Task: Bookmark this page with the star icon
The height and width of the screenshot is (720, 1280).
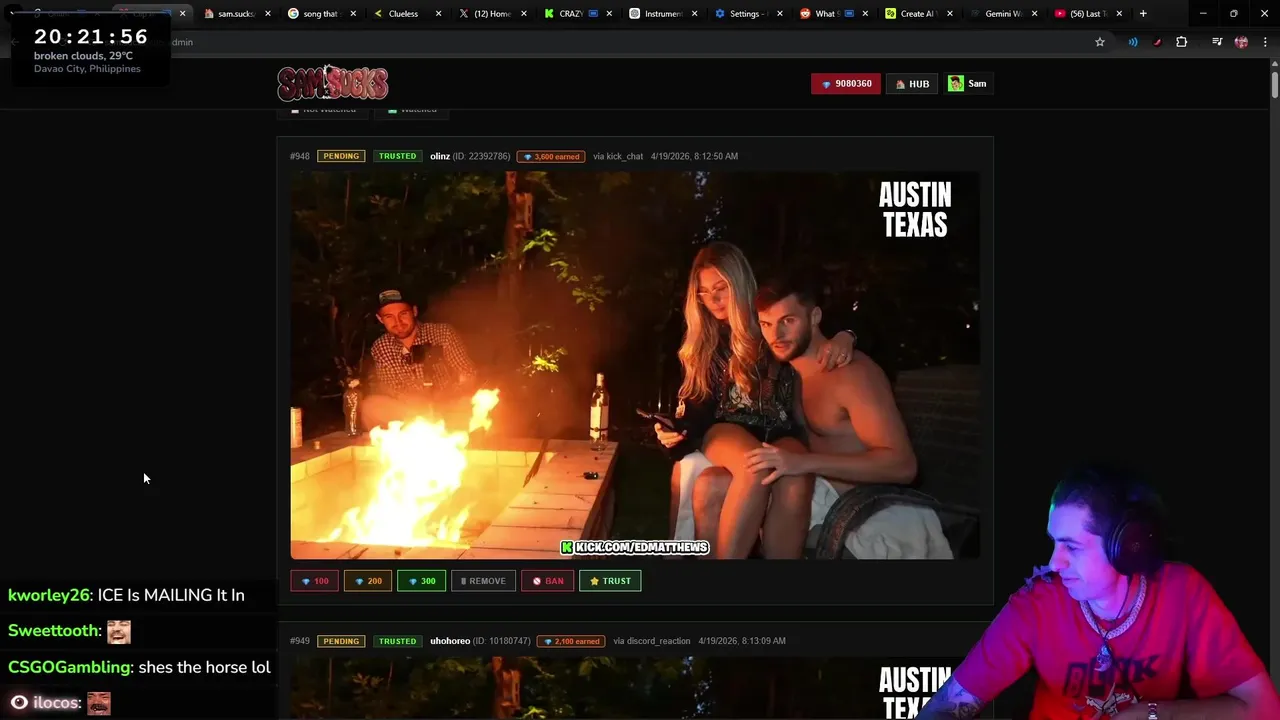Action: 1100,42
